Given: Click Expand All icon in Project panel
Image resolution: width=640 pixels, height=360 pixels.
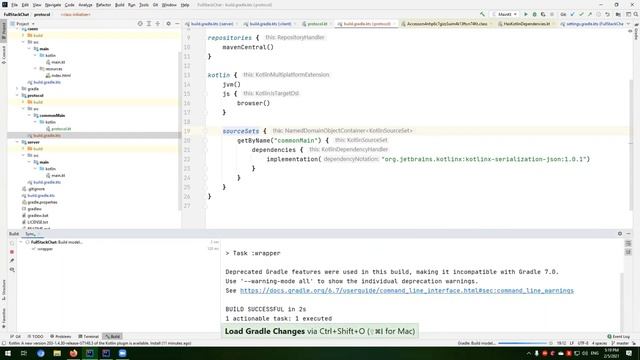Looking at the screenshot, I should pyautogui.click(x=149, y=24).
